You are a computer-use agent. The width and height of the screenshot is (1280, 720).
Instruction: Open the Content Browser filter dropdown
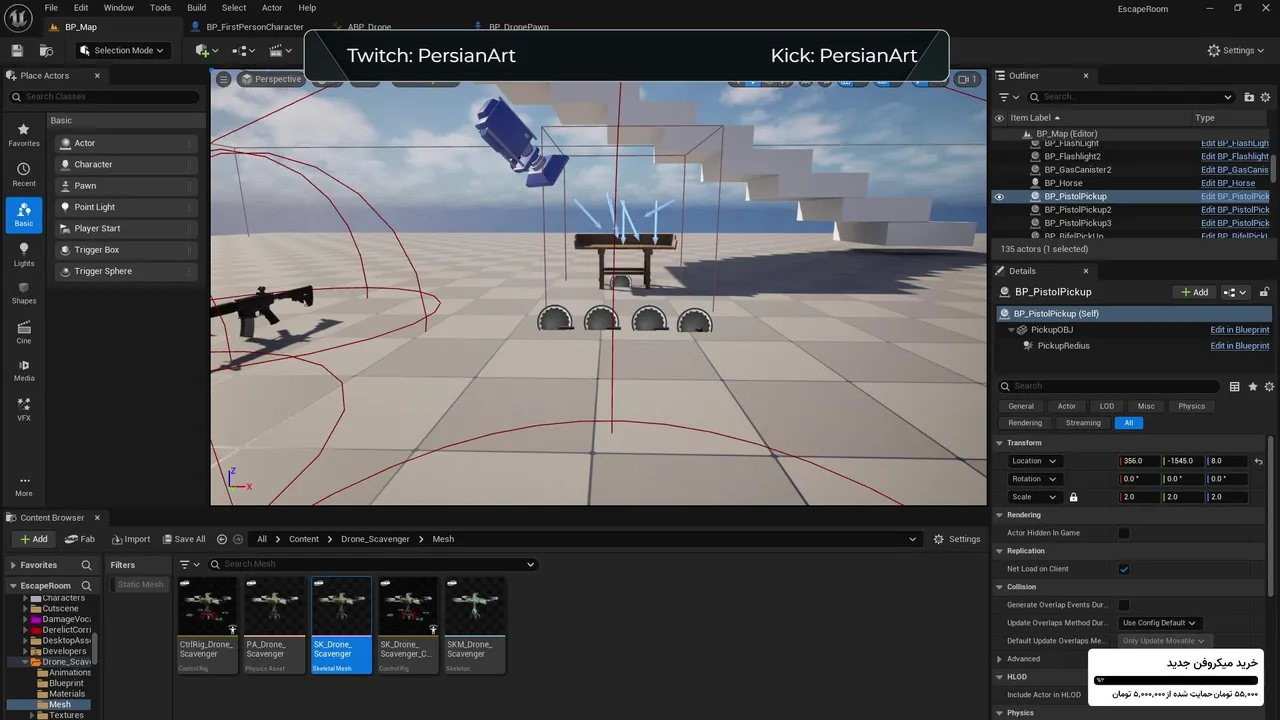[x=189, y=565]
